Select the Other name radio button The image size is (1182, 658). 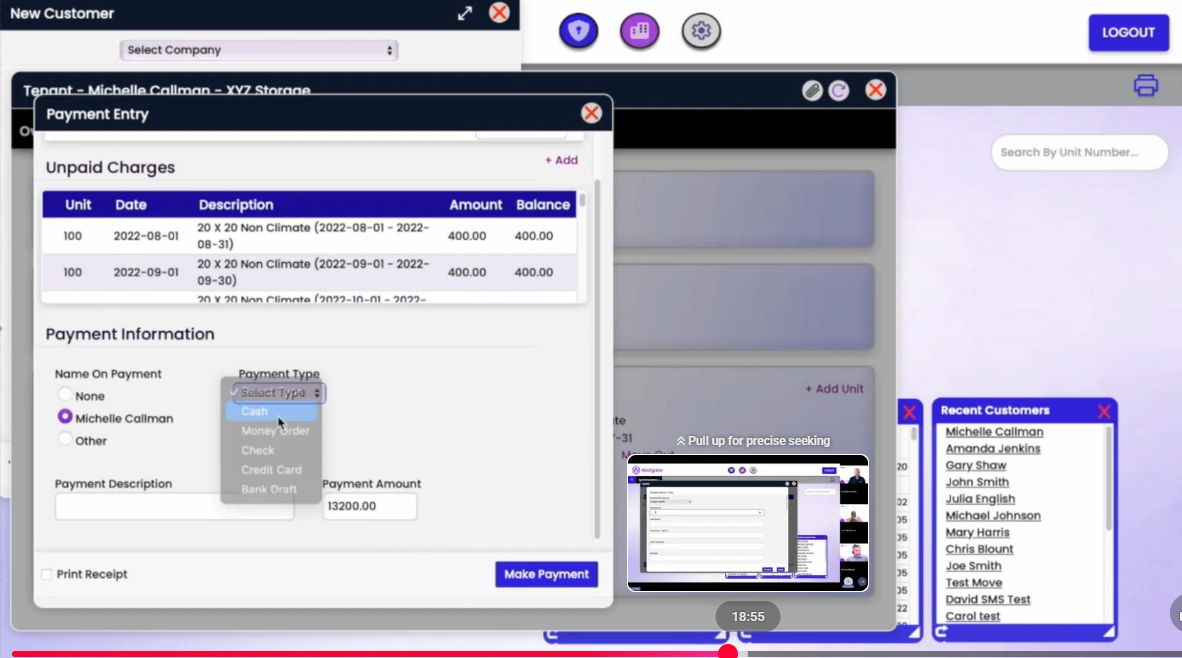[x=65, y=439]
